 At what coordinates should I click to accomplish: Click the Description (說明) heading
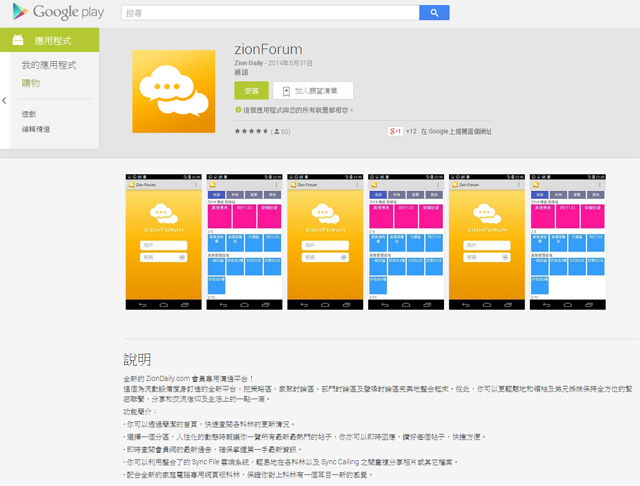(138, 360)
